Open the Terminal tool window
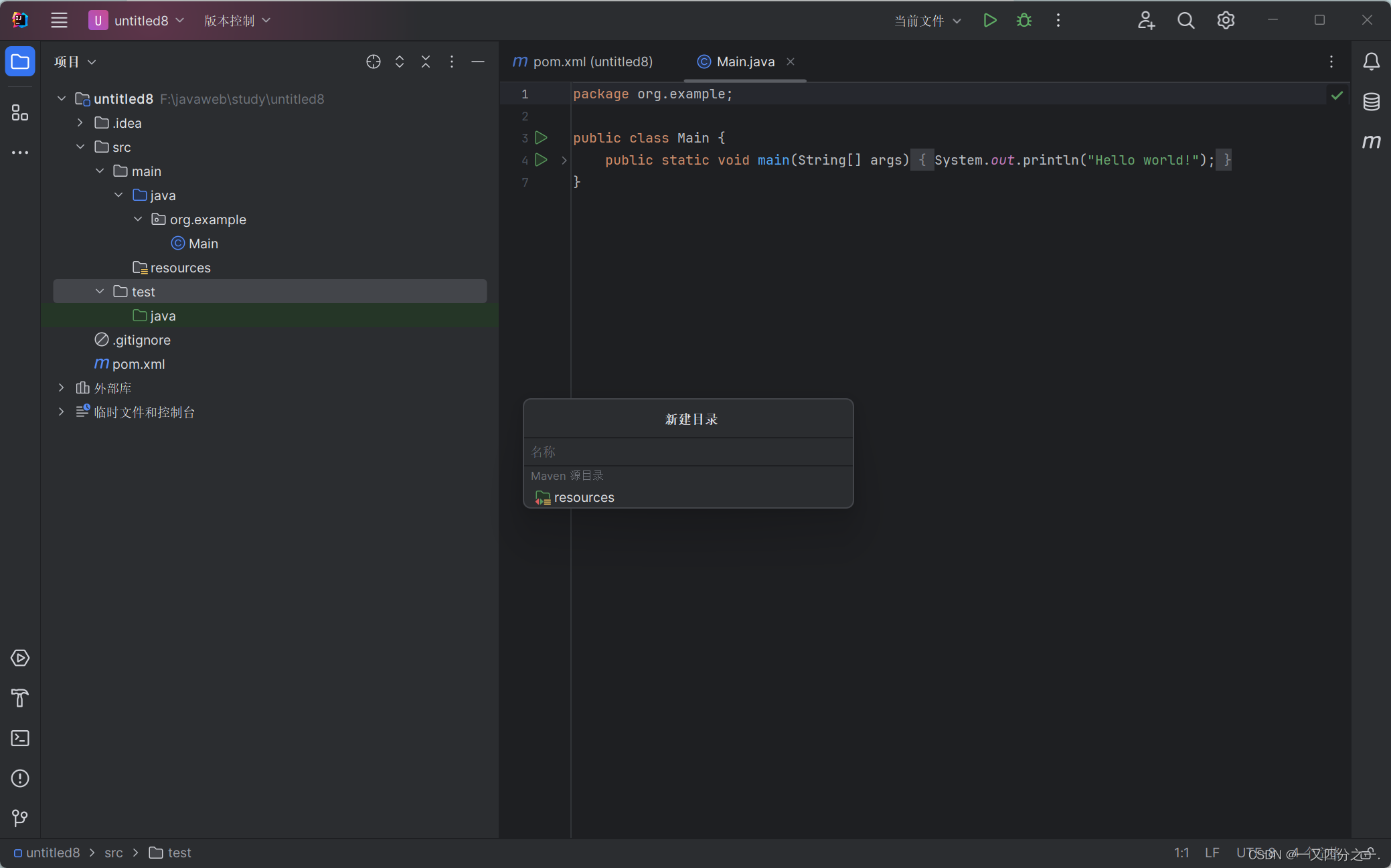This screenshot has height=868, width=1391. tap(20, 738)
